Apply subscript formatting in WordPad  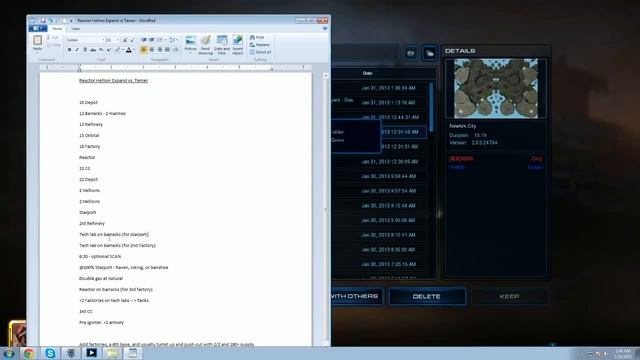pyautogui.click(x=101, y=50)
